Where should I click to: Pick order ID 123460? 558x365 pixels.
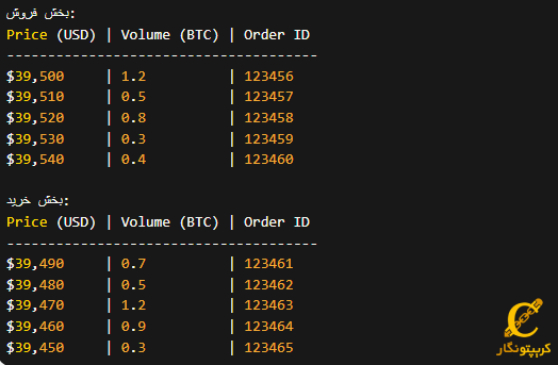(x=269, y=159)
